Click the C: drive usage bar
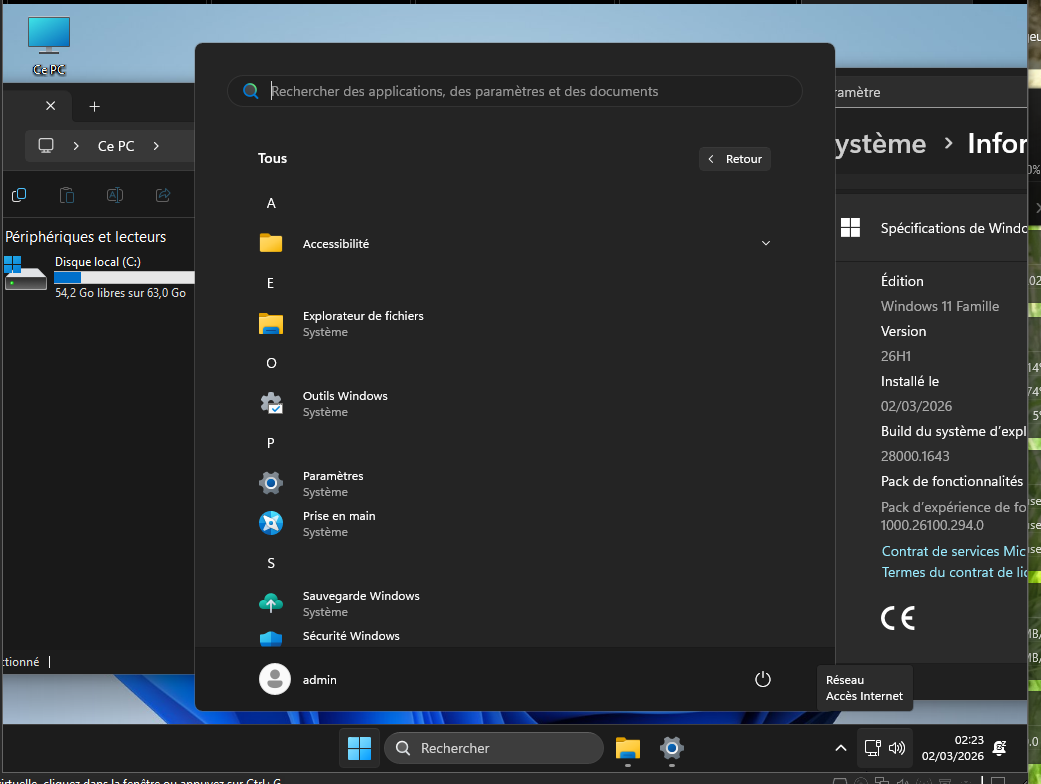Viewport: 1041px width, 784px height. pos(124,277)
